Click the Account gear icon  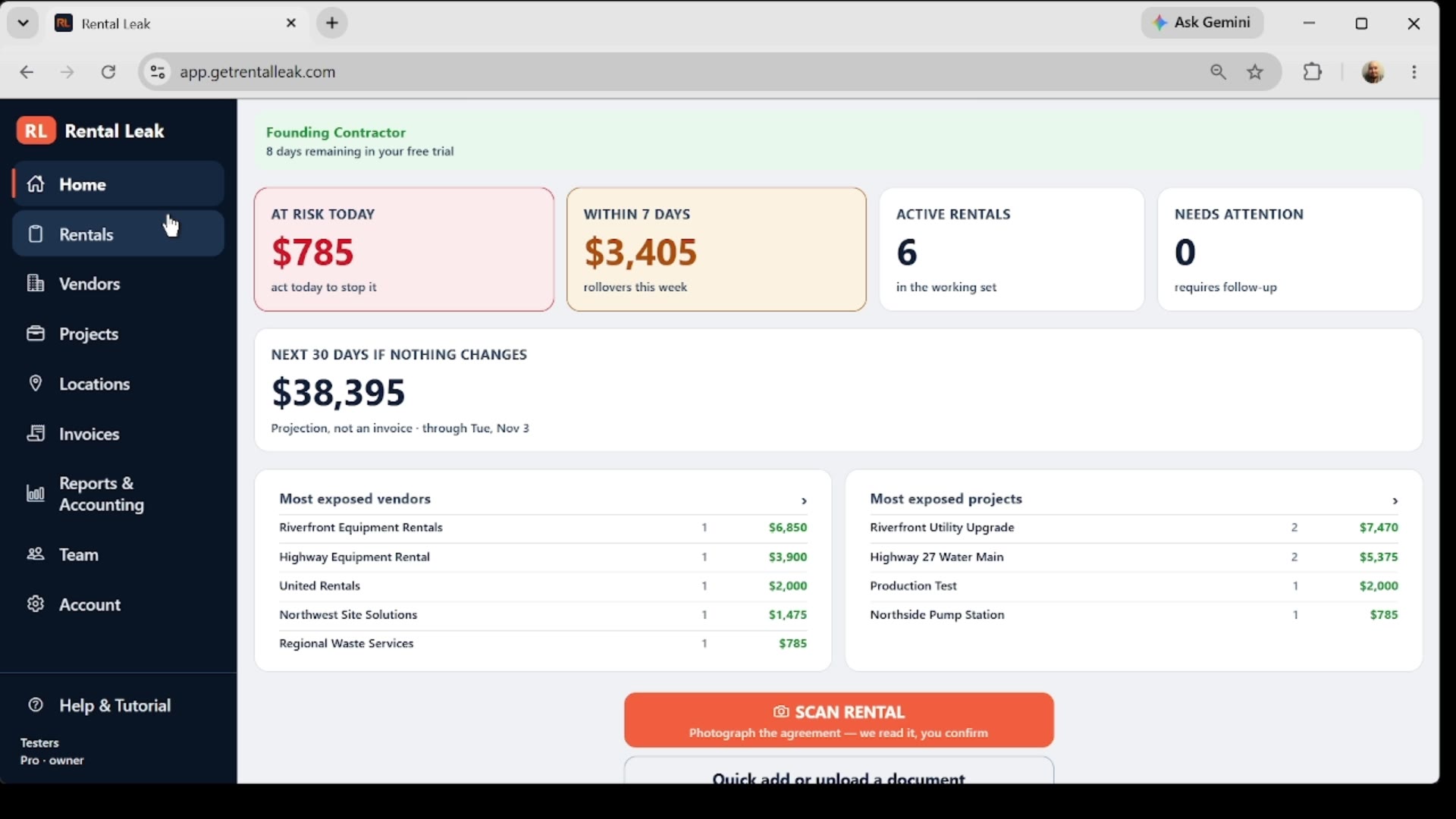[36, 604]
